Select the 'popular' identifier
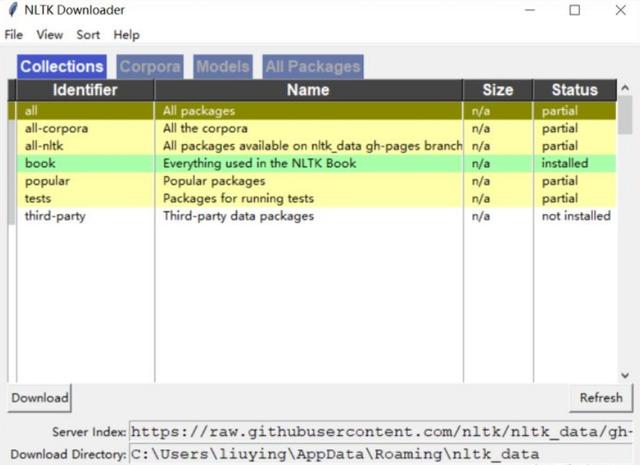This screenshot has height=465, width=640. point(47,181)
